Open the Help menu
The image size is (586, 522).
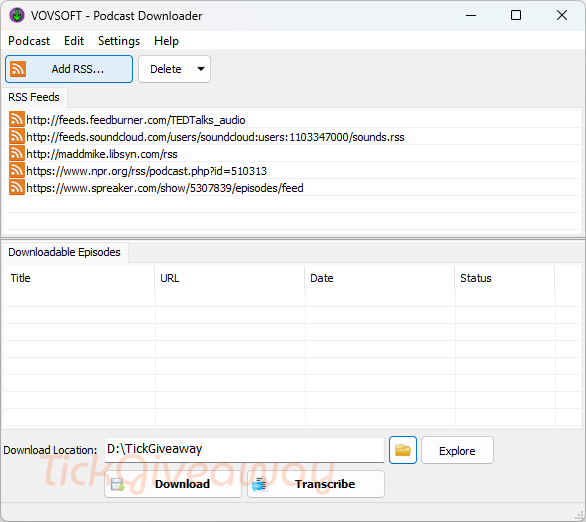166,41
